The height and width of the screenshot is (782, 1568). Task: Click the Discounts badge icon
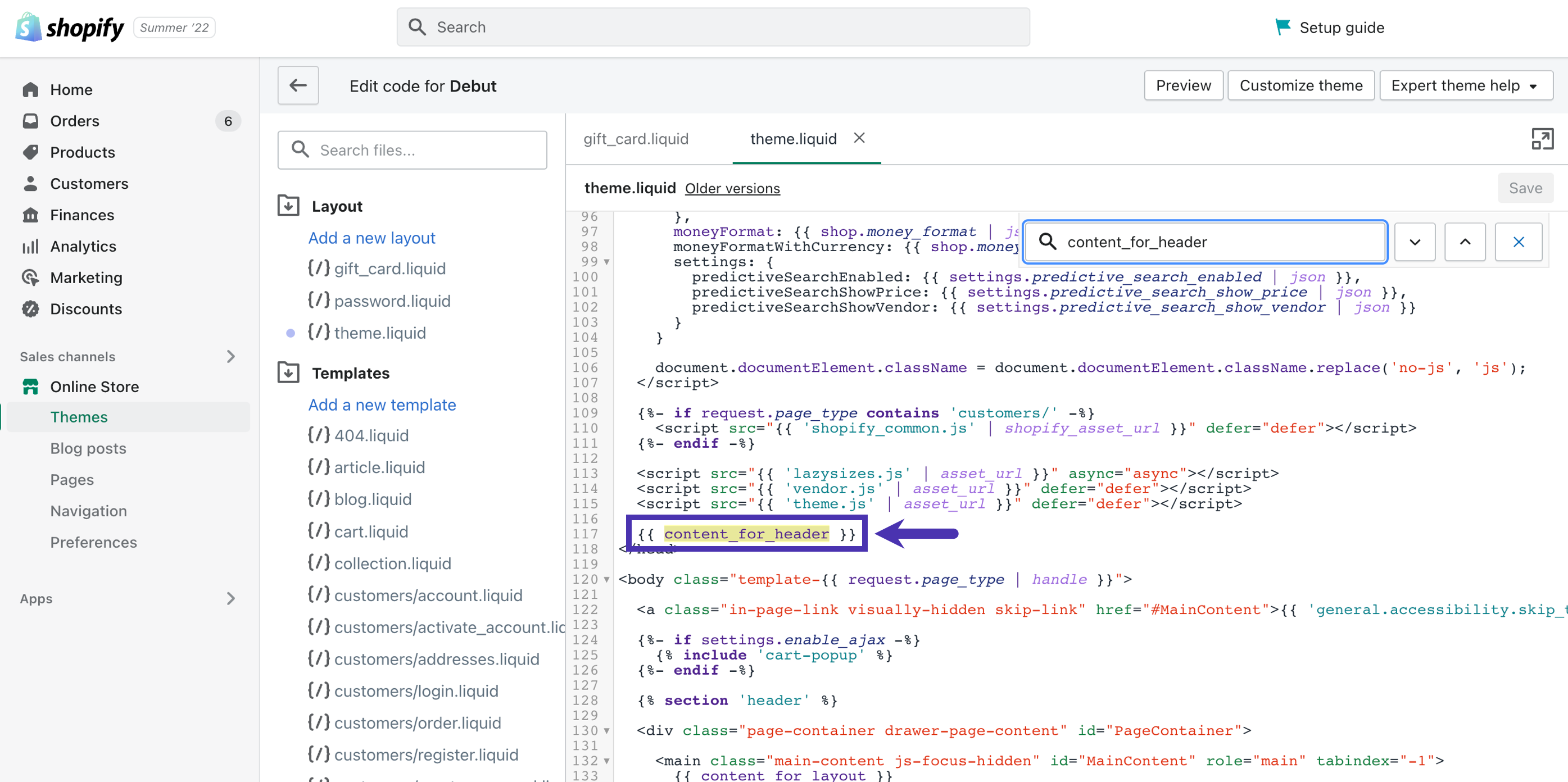pos(30,308)
